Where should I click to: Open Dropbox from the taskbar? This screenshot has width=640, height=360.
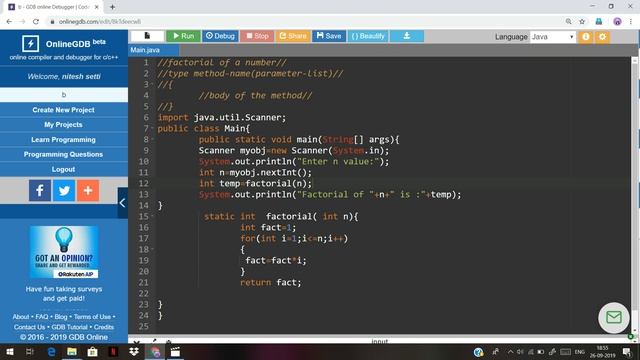point(134,351)
